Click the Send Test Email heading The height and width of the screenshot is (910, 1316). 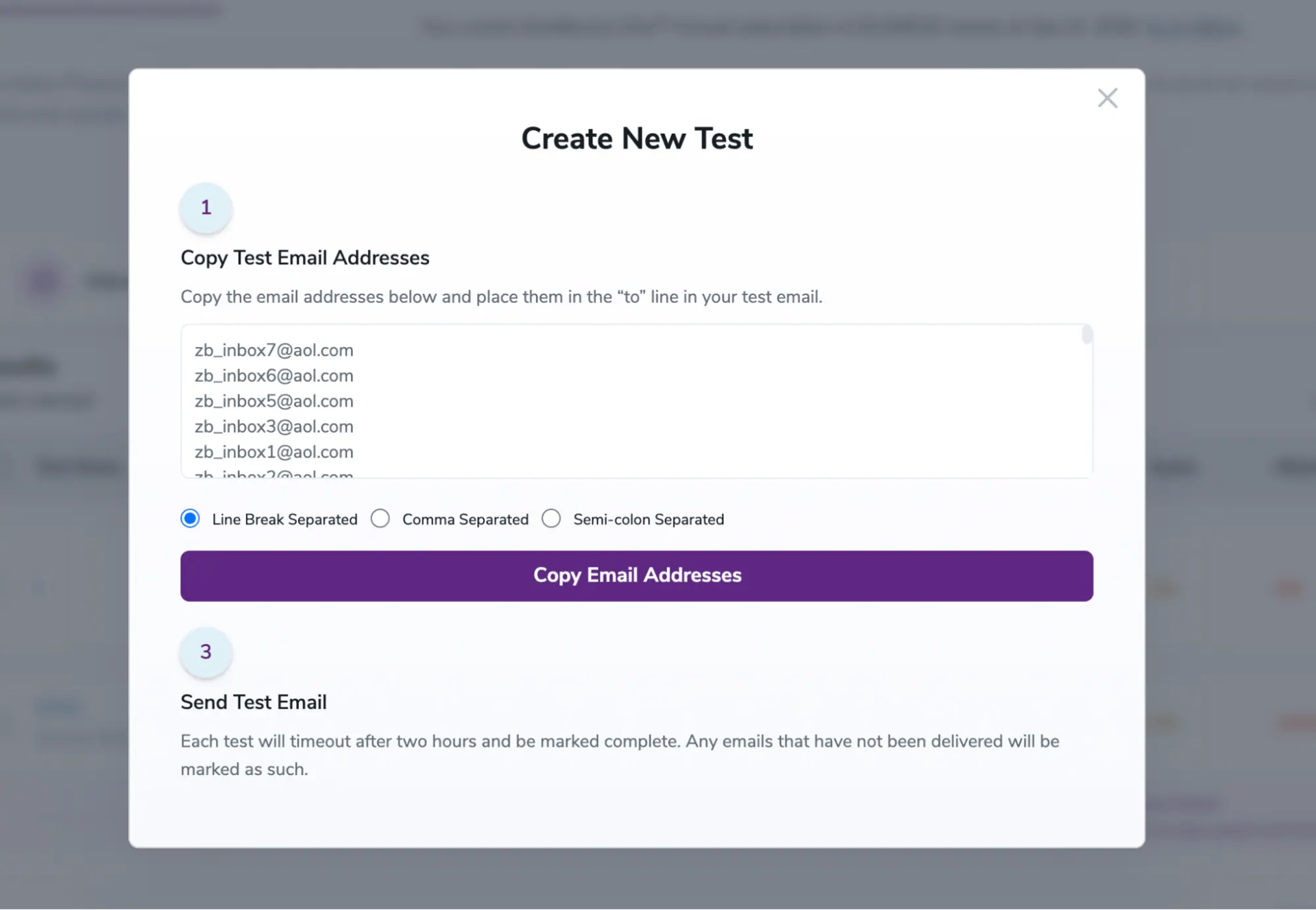point(254,702)
